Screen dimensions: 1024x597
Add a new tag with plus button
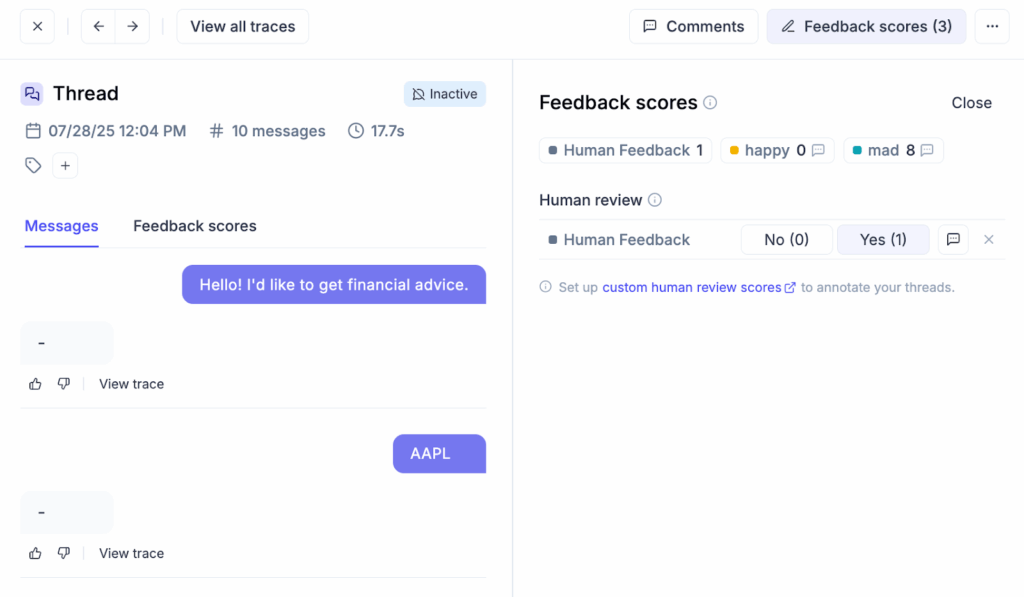[65, 166]
